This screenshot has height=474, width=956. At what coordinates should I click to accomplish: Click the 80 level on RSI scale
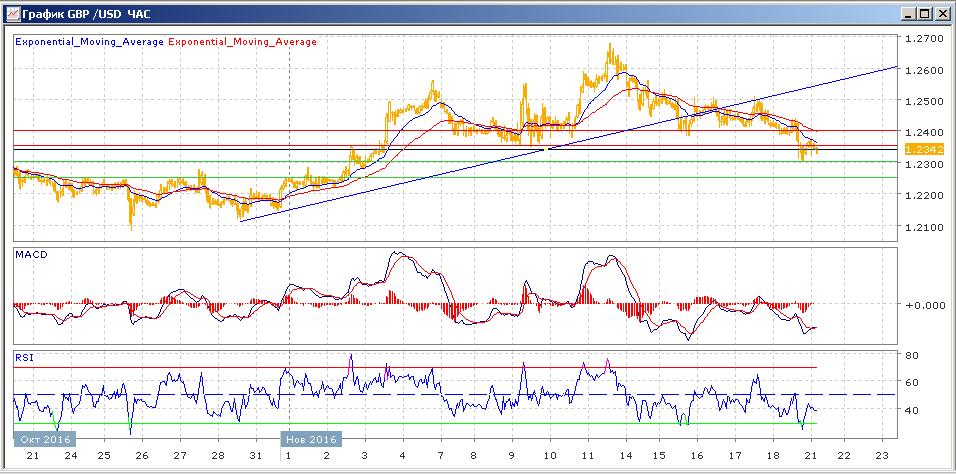pyautogui.click(x=911, y=355)
